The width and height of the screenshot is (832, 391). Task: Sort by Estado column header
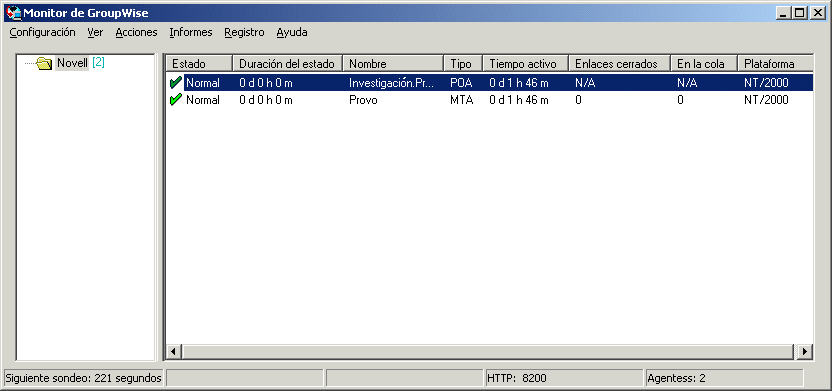pyautogui.click(x=200, y=64)
